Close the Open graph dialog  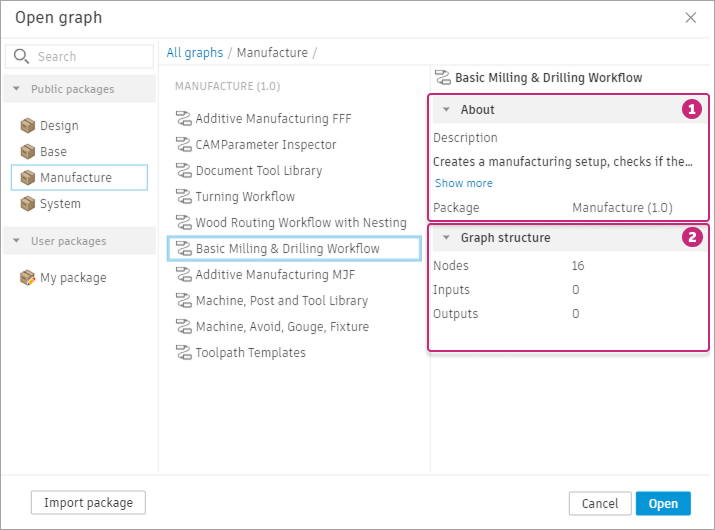pyautogui.click(x=691, y=18)
